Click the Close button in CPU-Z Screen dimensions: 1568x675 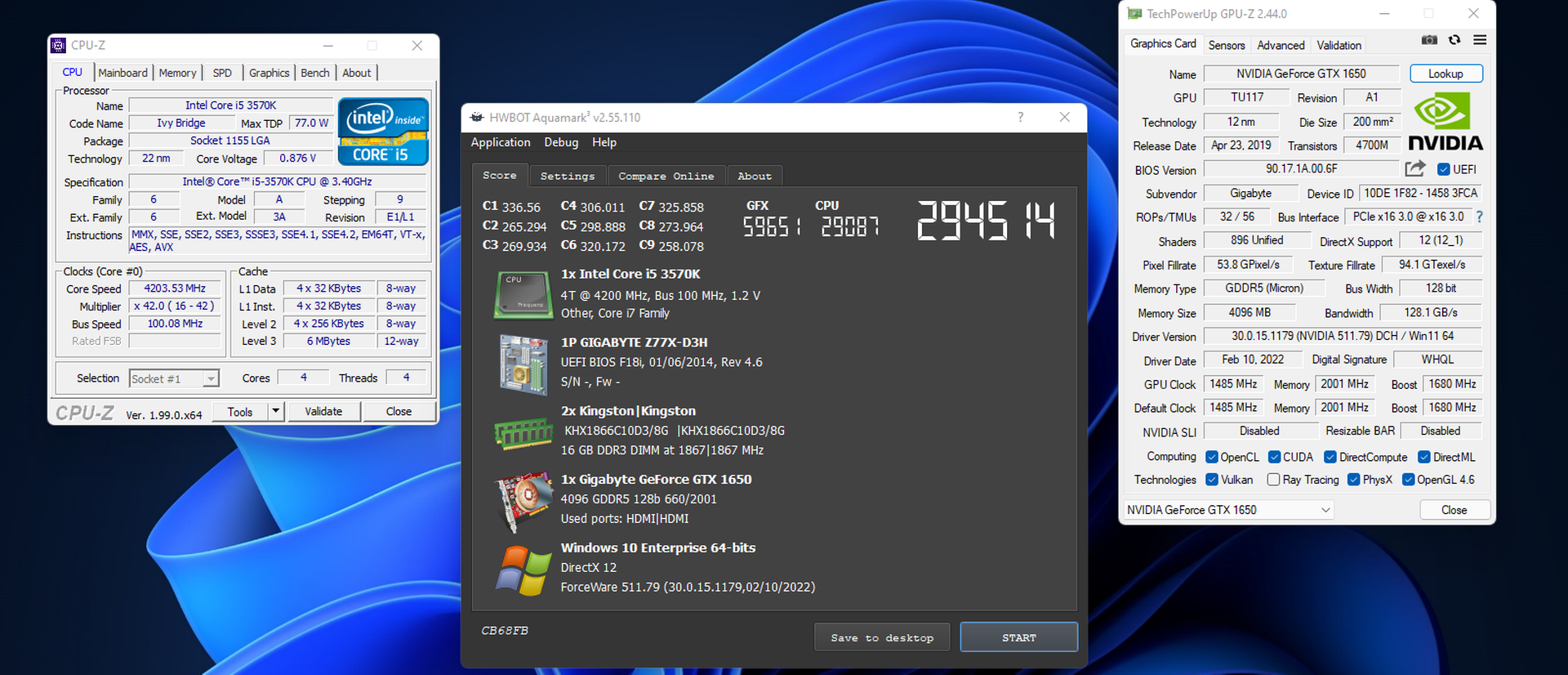399,411
